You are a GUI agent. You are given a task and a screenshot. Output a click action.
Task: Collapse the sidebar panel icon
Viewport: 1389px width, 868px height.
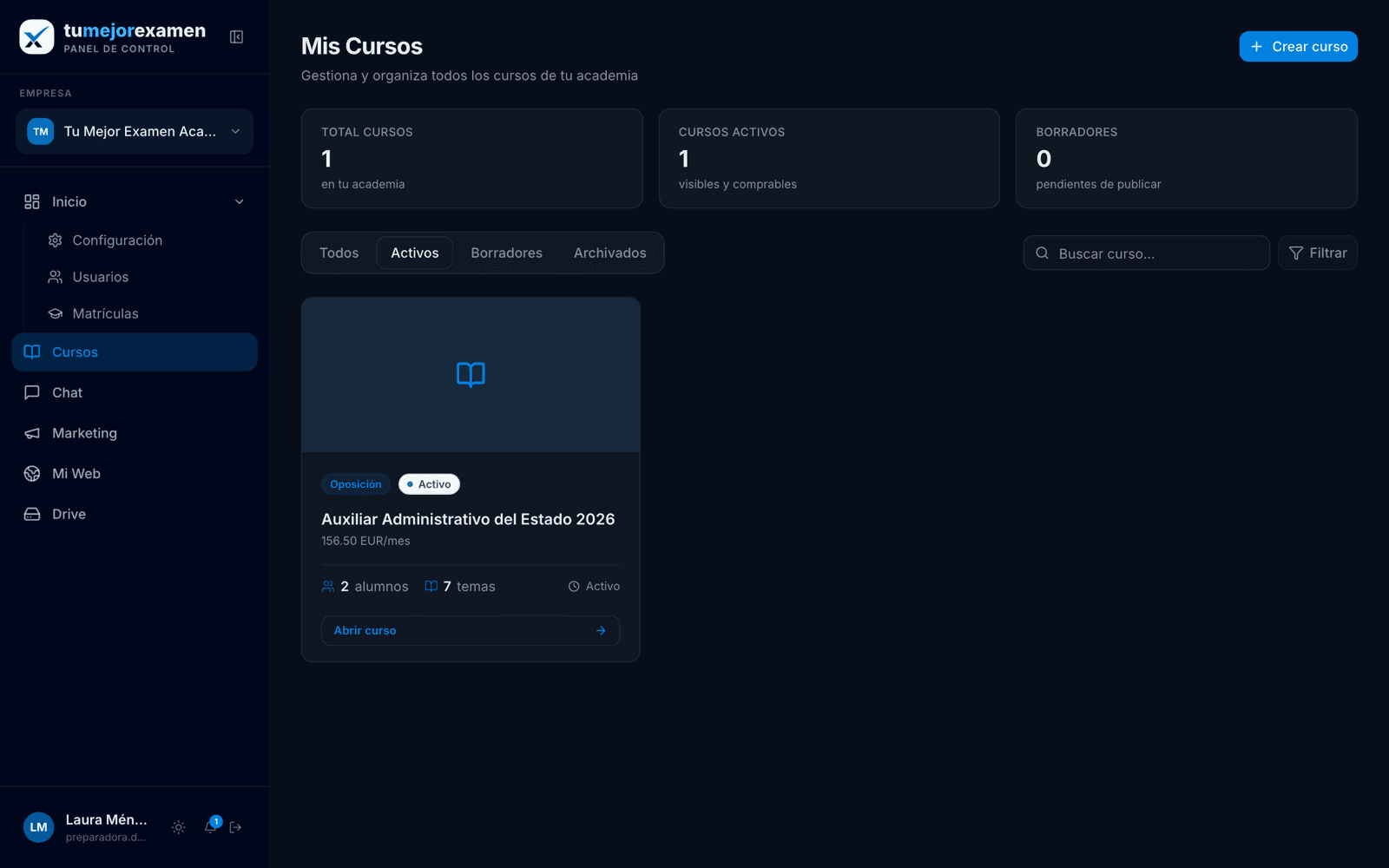[236, 36]
